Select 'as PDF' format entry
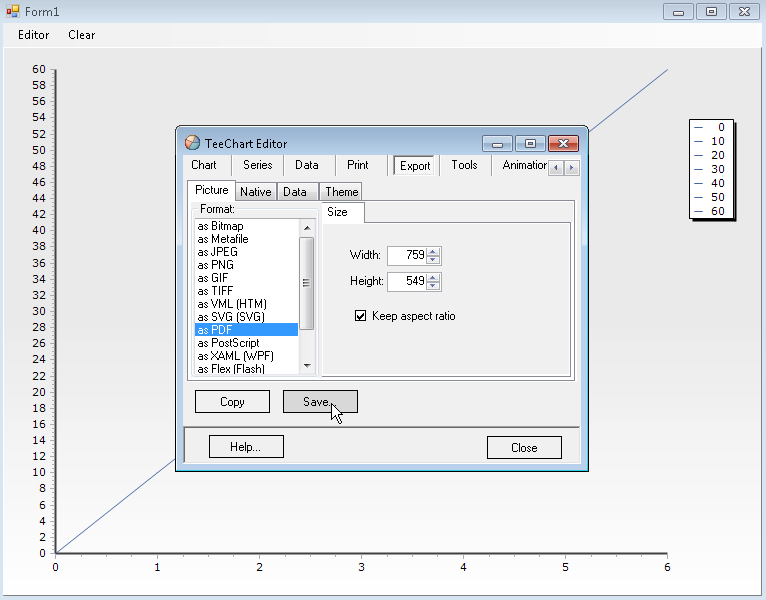The width and height of the screenshot is (766, 600). [x=246, y=330]
